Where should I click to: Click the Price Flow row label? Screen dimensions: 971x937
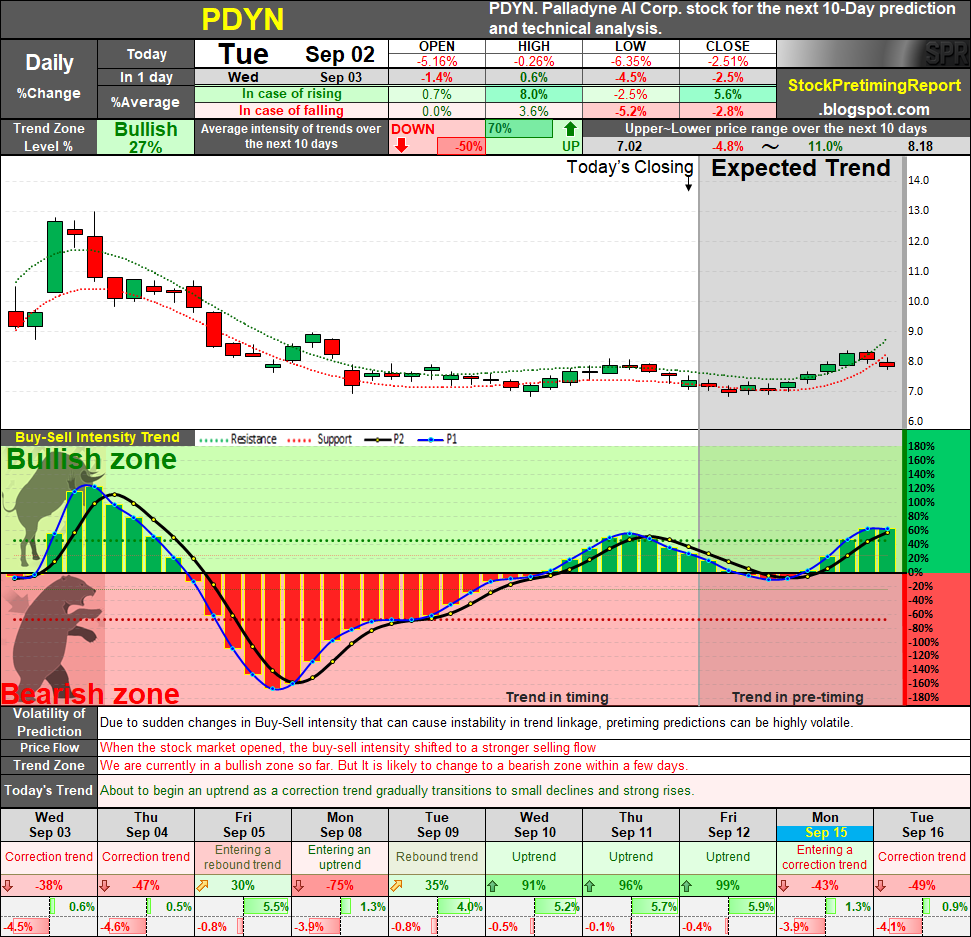coord(49,747)
